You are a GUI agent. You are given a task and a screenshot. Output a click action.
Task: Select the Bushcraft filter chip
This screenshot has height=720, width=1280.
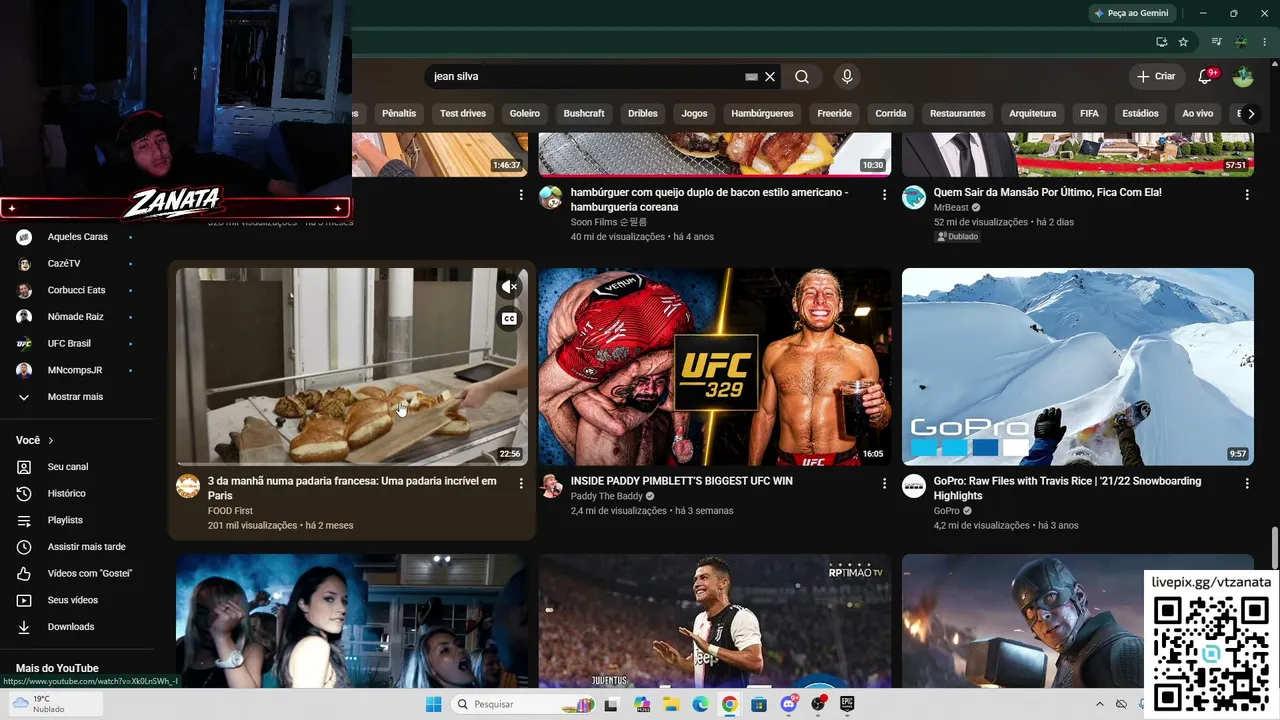point(584,114)
